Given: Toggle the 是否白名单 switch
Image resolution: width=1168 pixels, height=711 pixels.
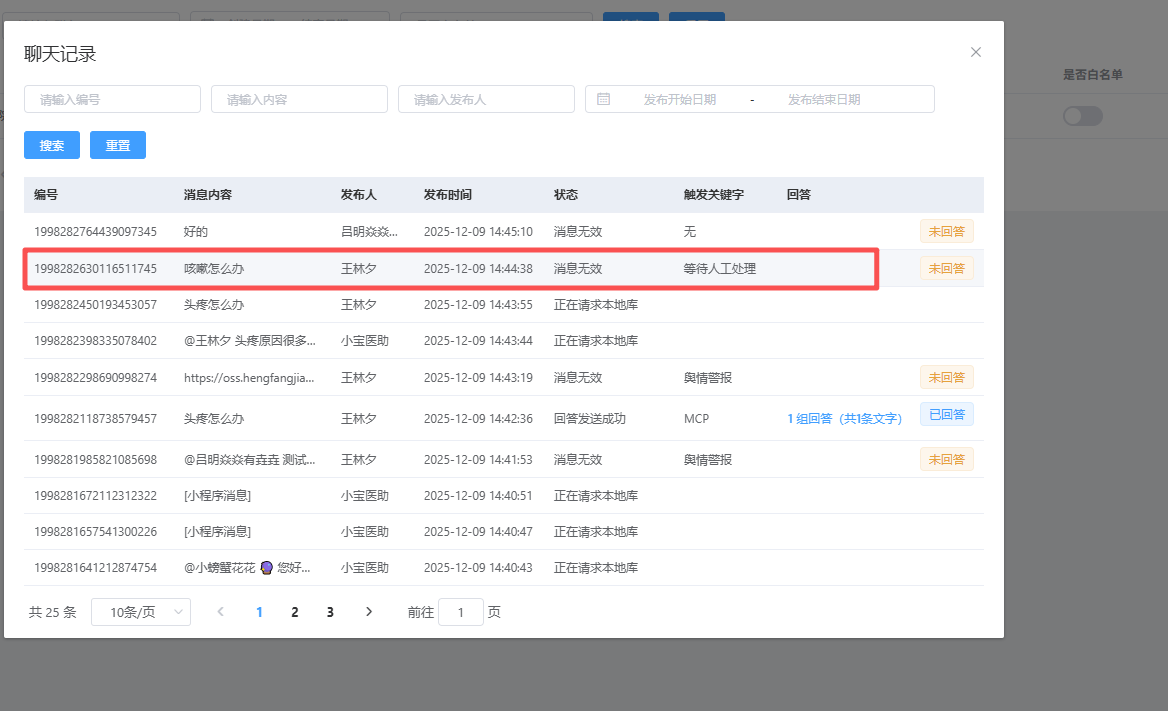Looking at the screenshot, I should pyautogui.click(x=1082, y=116).
